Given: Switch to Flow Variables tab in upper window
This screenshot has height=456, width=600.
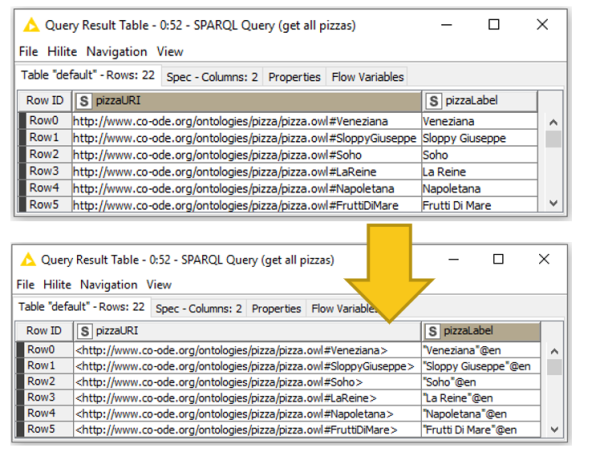Looking at the screenshot, I should (x=367, y=77).
